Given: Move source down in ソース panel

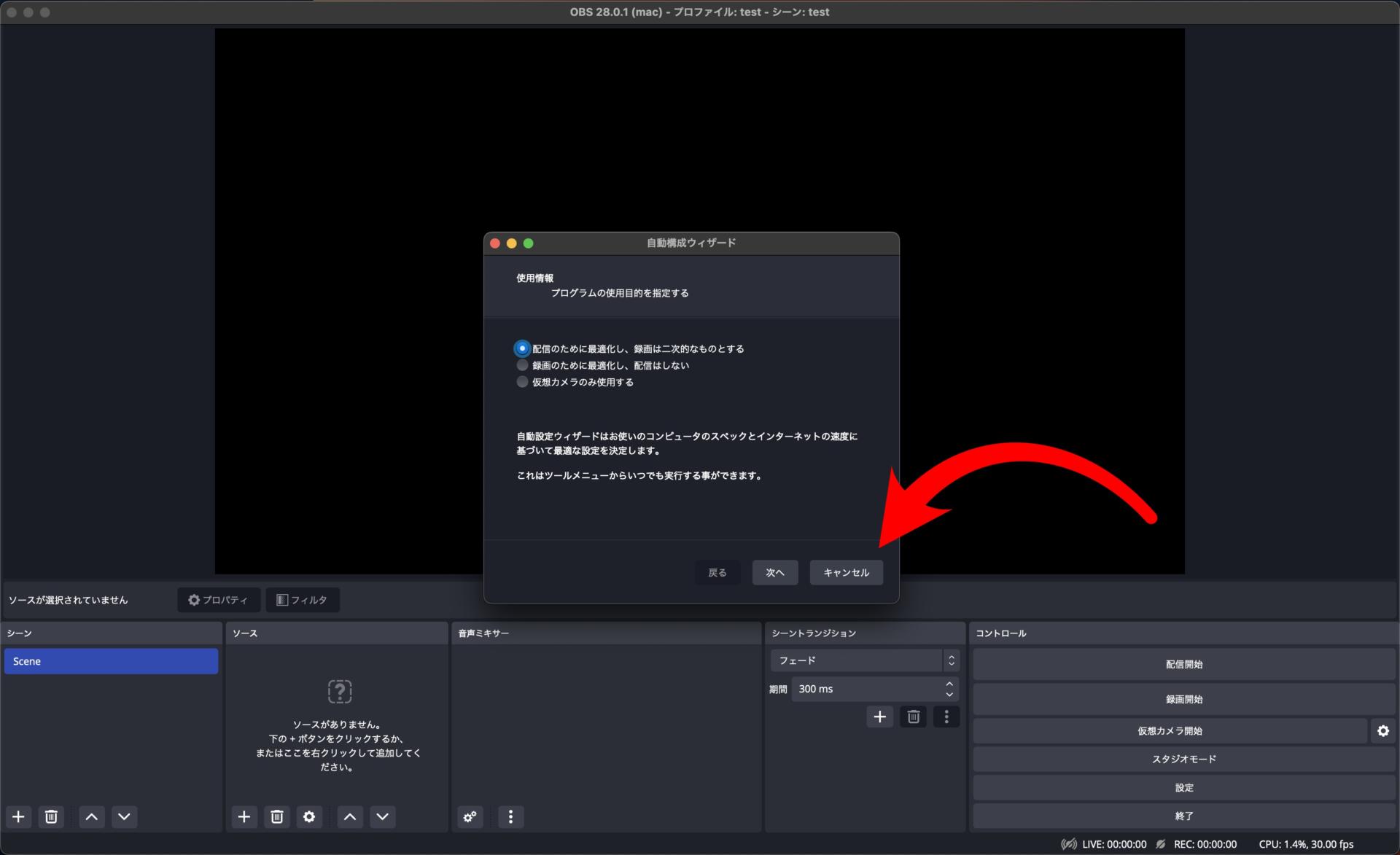Looking at the screenshot, I should (383, 816).
